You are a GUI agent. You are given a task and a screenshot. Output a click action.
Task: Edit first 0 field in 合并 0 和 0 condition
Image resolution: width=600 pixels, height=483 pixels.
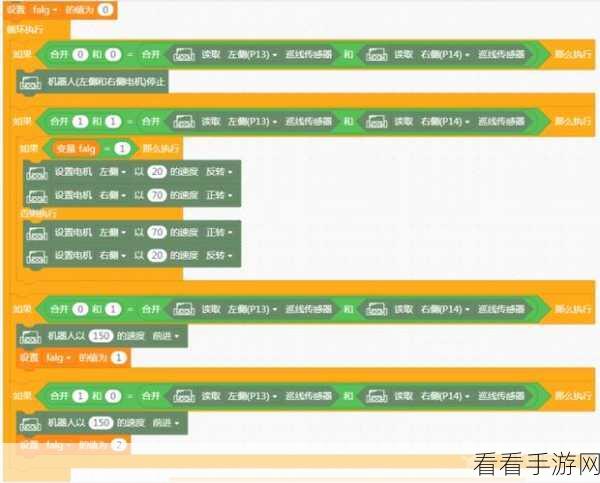80,54
